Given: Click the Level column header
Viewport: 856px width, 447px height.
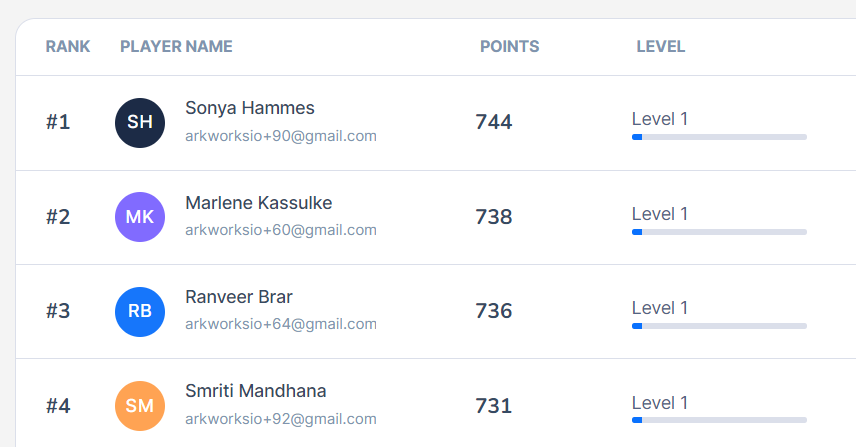Looking at the screenshot, I should tap(660, 46).
